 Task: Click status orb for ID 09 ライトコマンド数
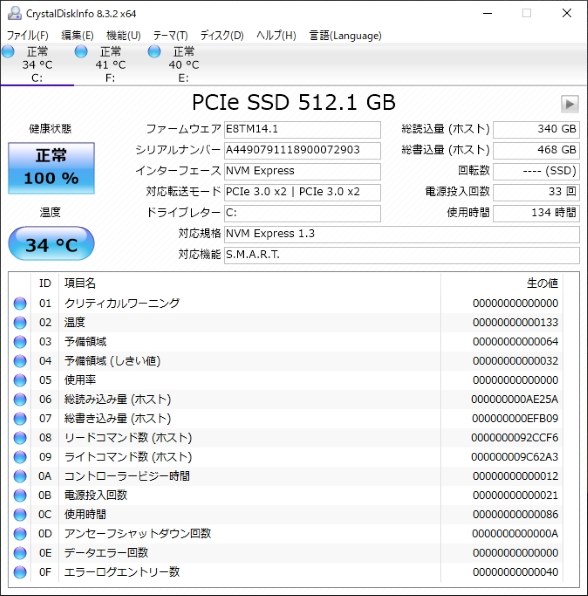coord(20,457)
